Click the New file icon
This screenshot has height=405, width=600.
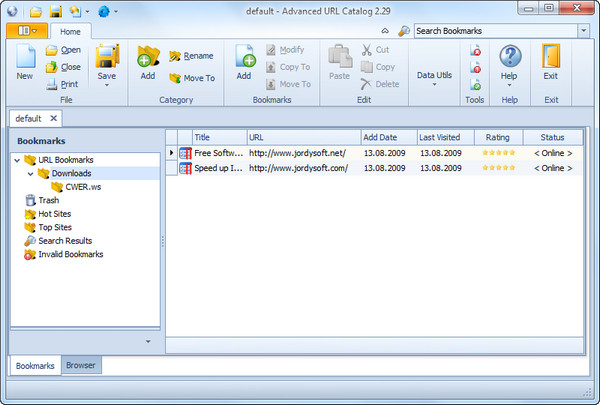(x=24, y=61)
